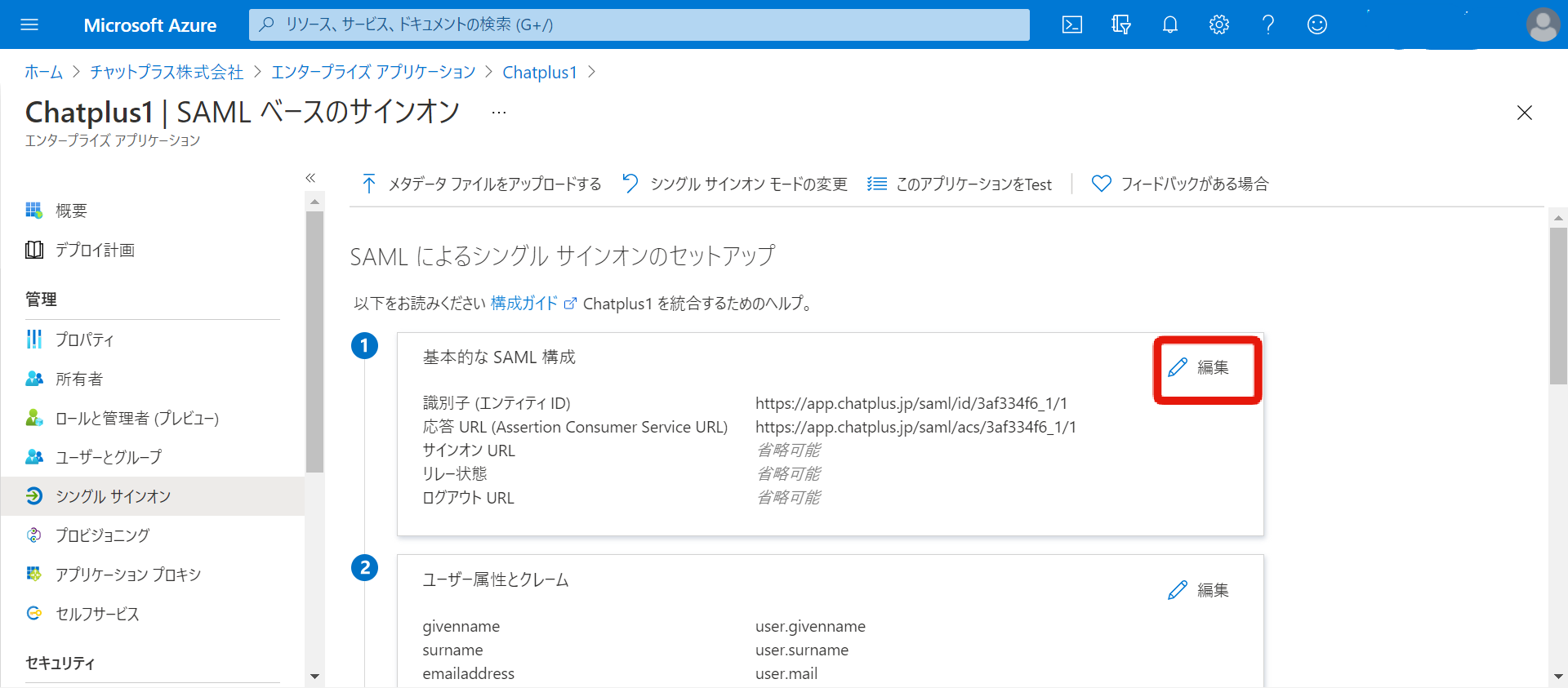Click the user.givenname claim value
This screenshot has width=1568, height=688.
click(x=810, y=627)
